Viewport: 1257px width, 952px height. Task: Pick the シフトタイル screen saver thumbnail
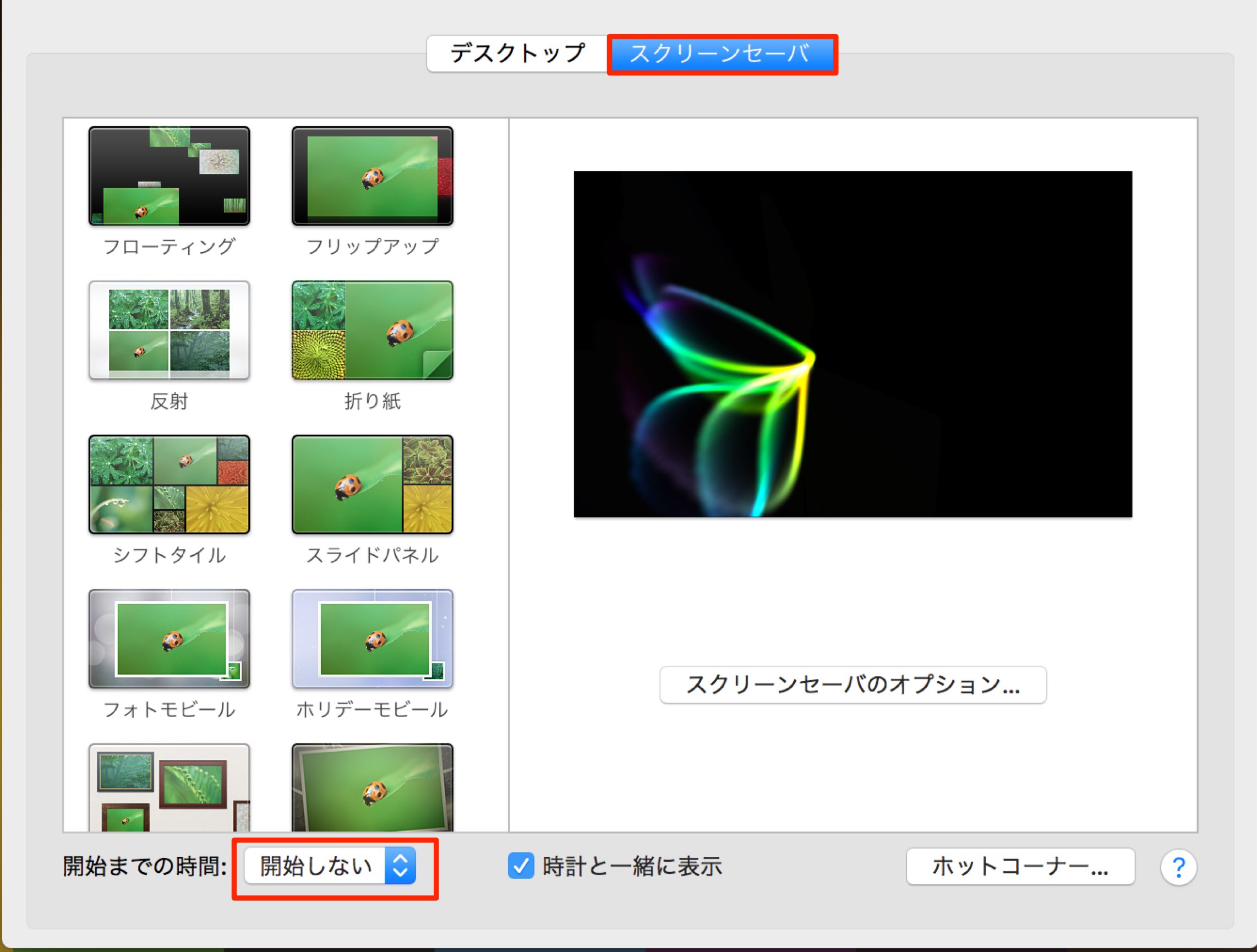coord(170,484)
